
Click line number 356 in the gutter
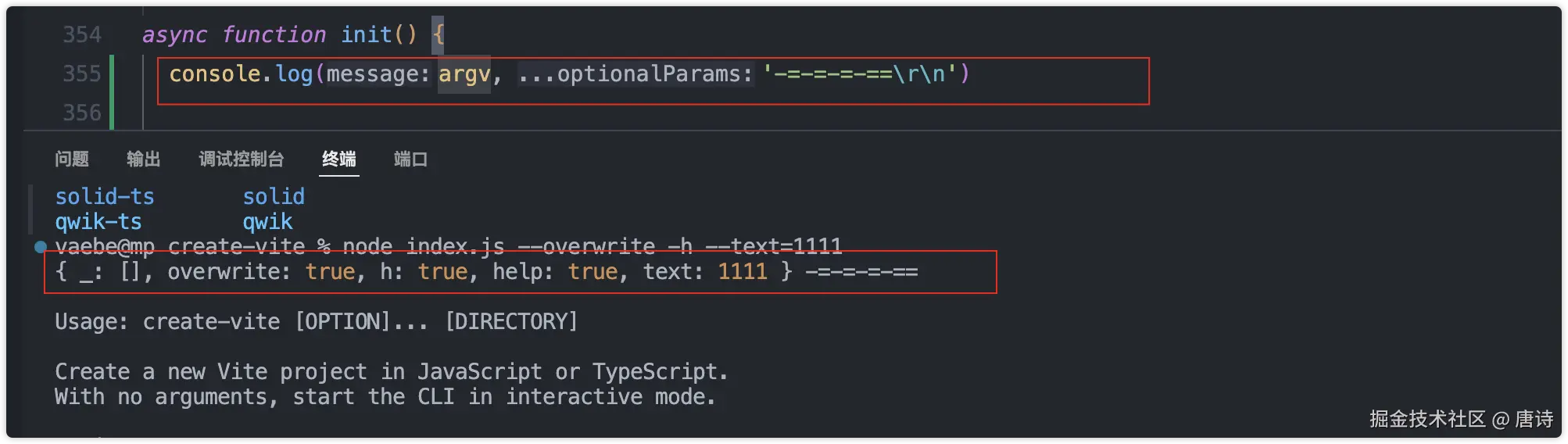82,113
